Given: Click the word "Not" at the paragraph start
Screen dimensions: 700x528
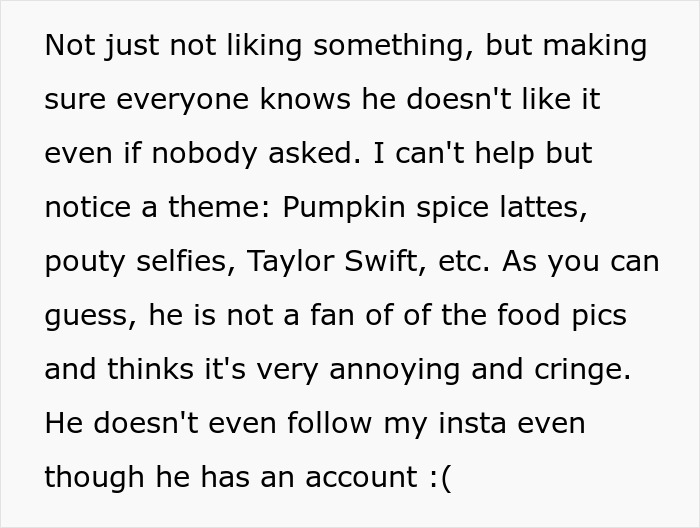Looking at the screenshot, I should coord(70,45).
